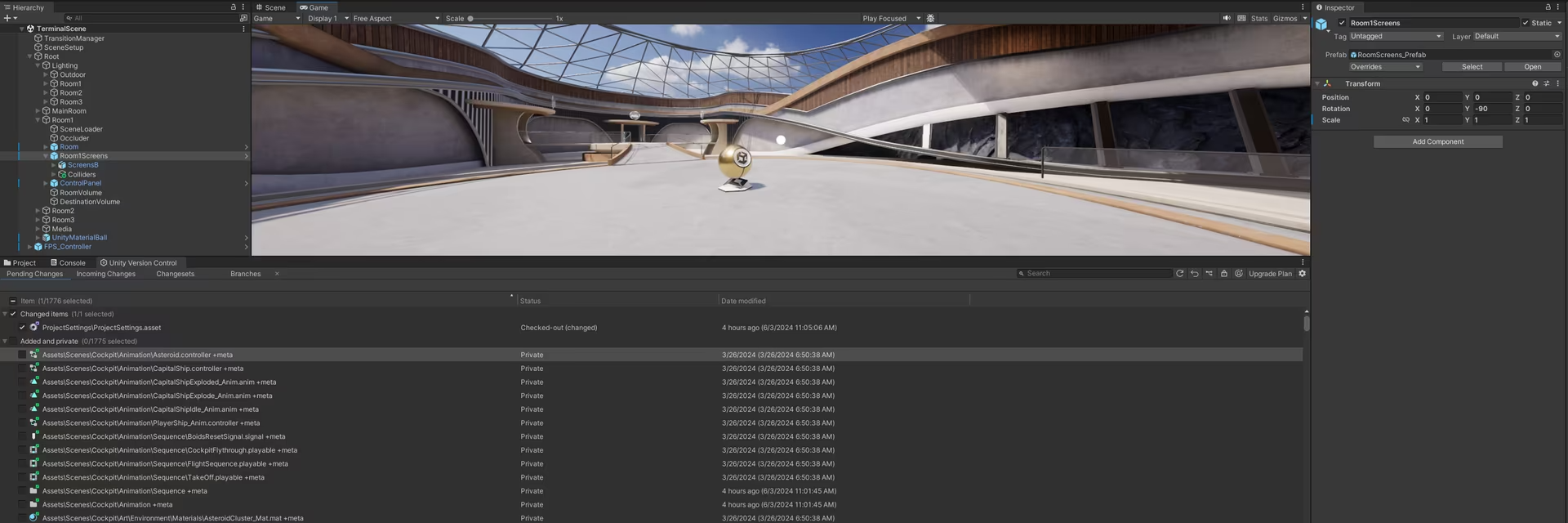Click the keyboard shortcuts icon near Stats
The width and height of the screenshot is (1568, 523).
tap(1241, 18)
